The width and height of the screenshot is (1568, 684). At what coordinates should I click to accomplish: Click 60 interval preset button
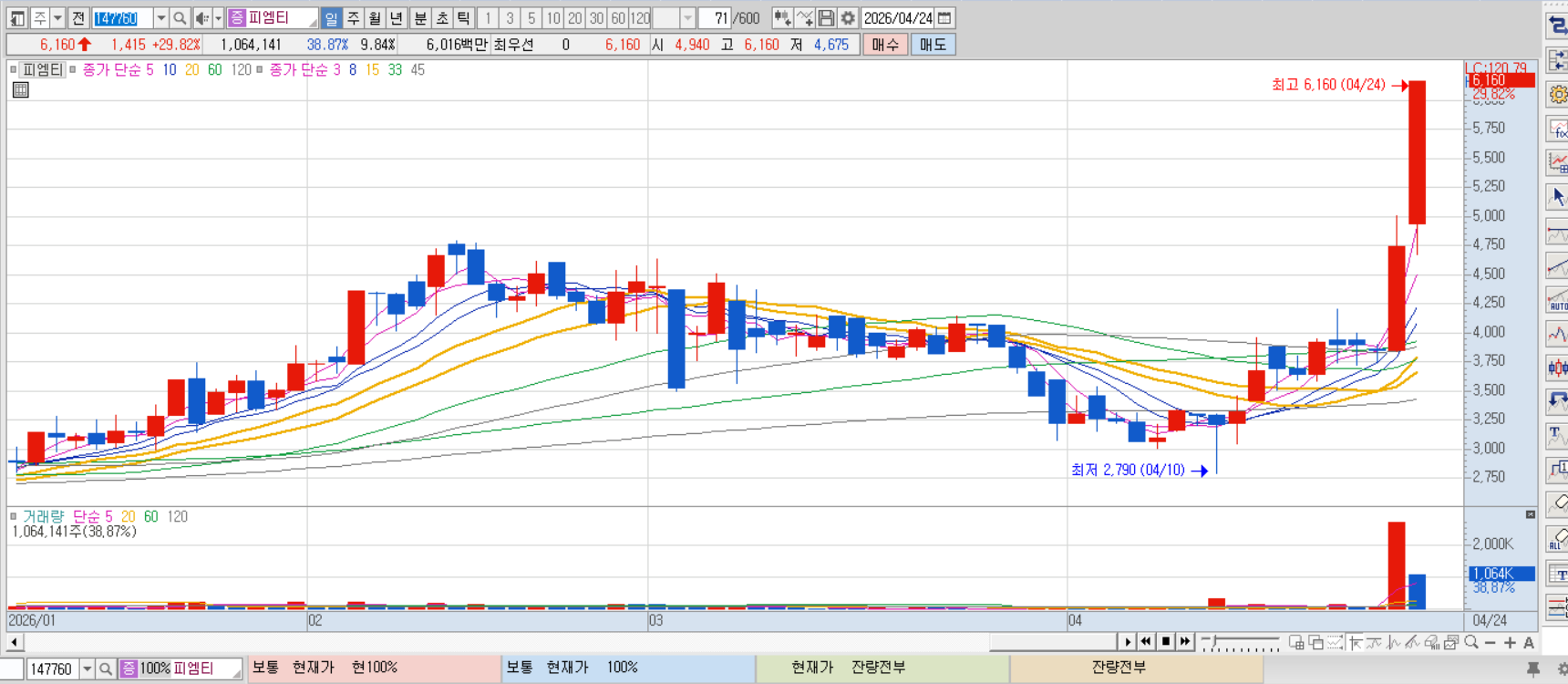[x=618, y=18]
